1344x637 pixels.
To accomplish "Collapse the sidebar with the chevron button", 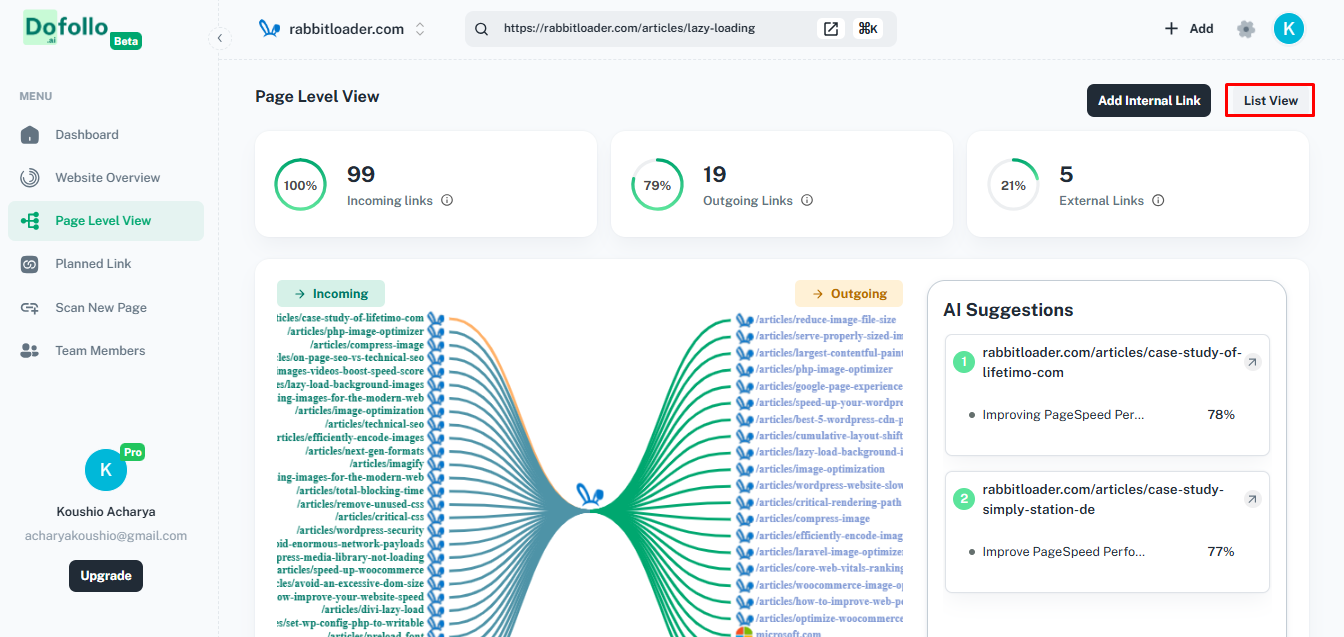I will point(220,38).
